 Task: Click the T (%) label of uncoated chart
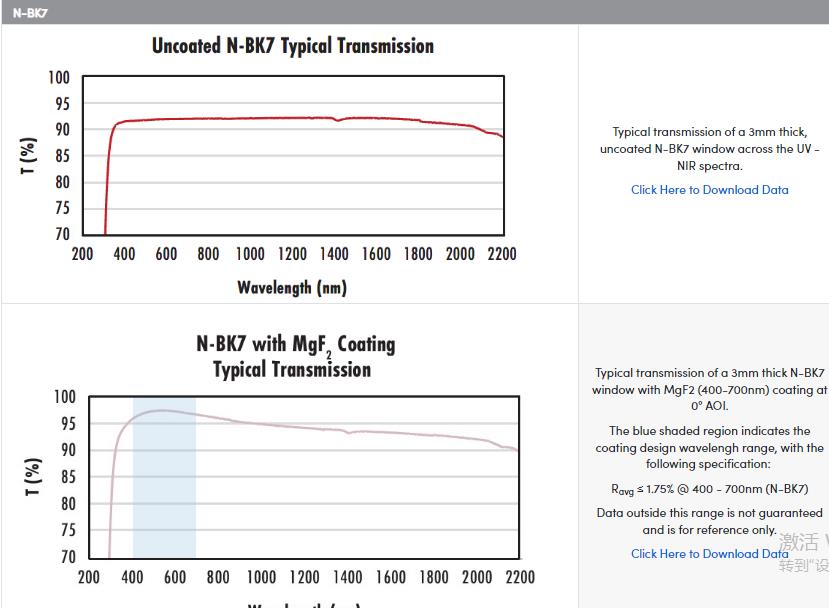[x=29, y=156]
